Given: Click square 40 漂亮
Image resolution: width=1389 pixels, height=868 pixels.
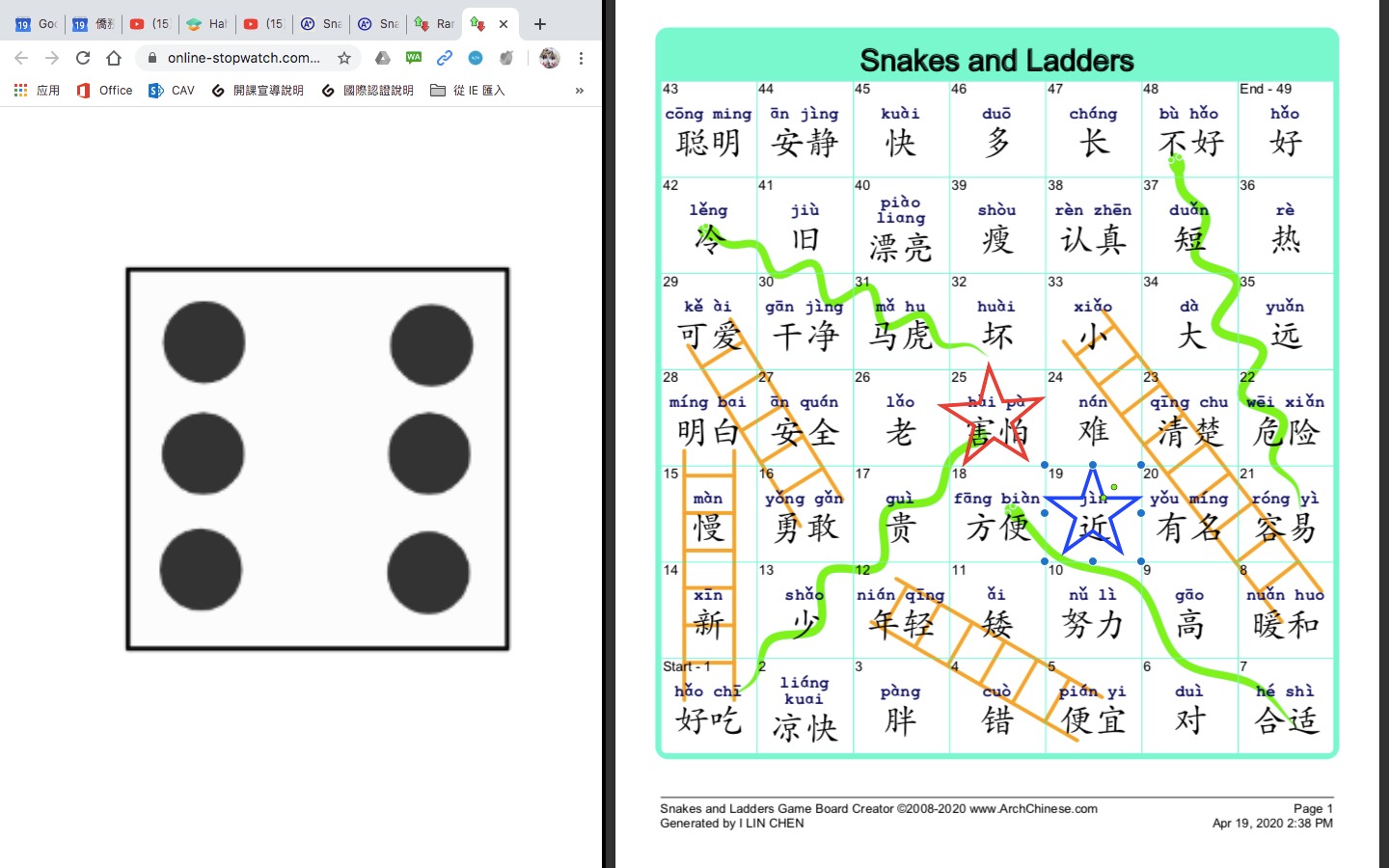Looking at the screenshot, I should [901, 226].
